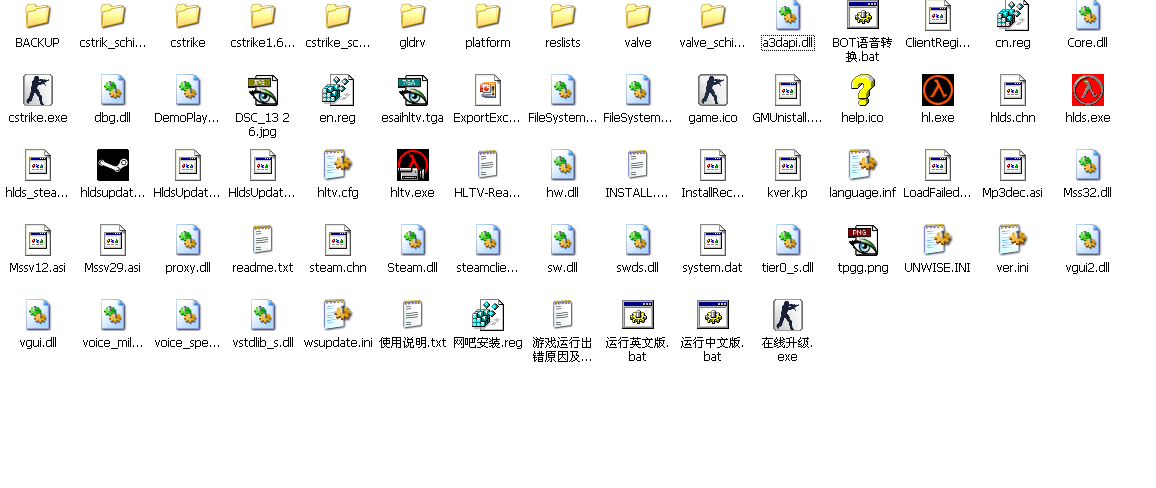Open the valve folder
Image resolution: width=1156 pixels, height=488 pixels.
[637, 15]
